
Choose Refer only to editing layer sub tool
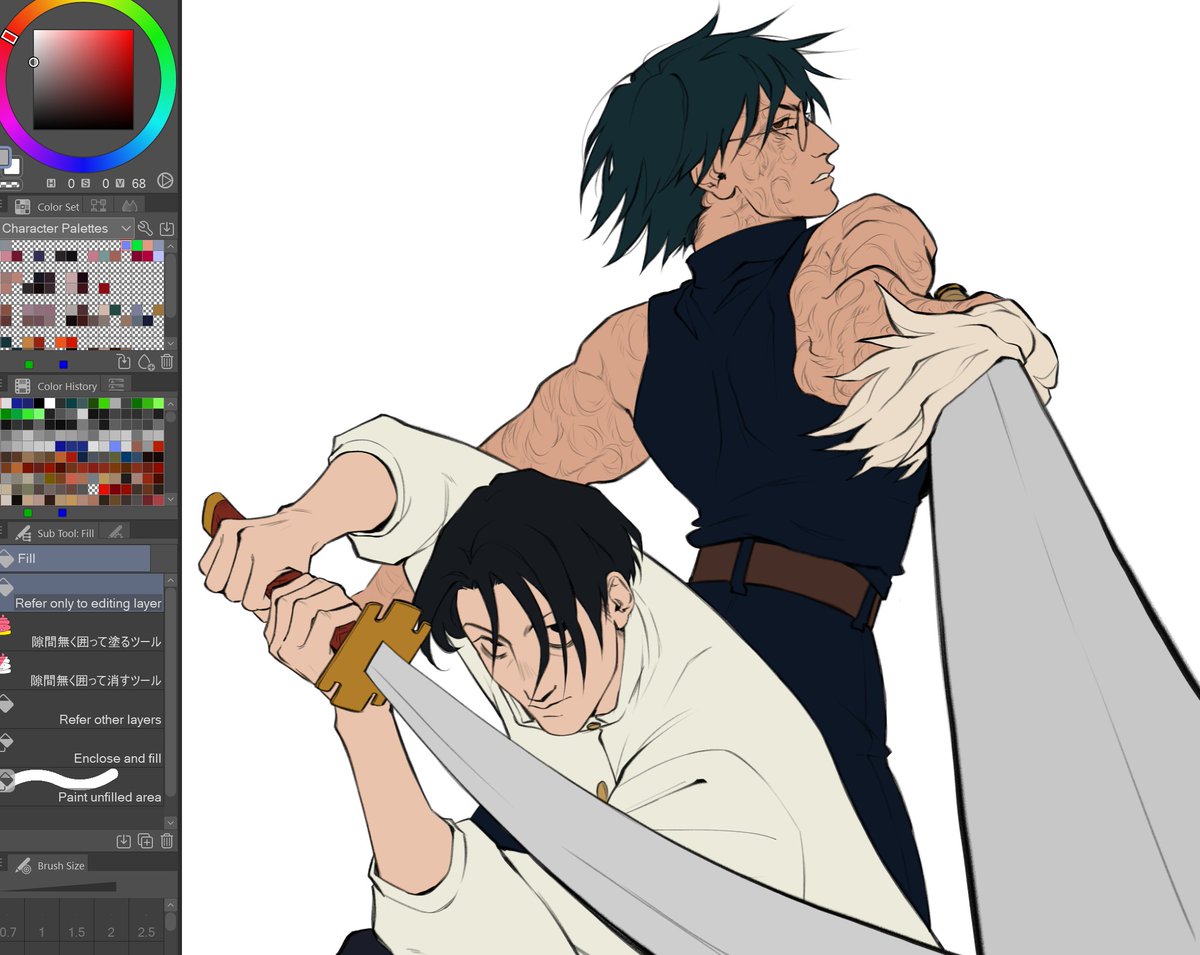point(82,593)
